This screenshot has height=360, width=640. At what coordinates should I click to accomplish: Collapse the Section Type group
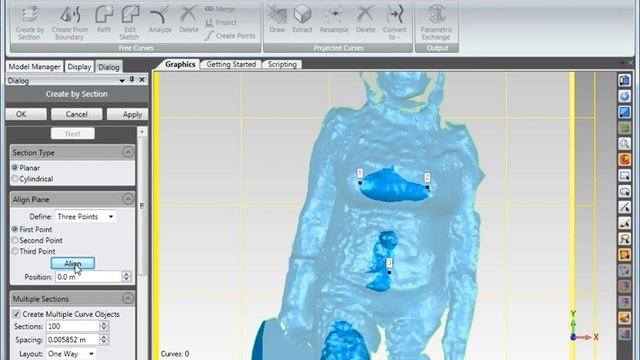point(128,152)
